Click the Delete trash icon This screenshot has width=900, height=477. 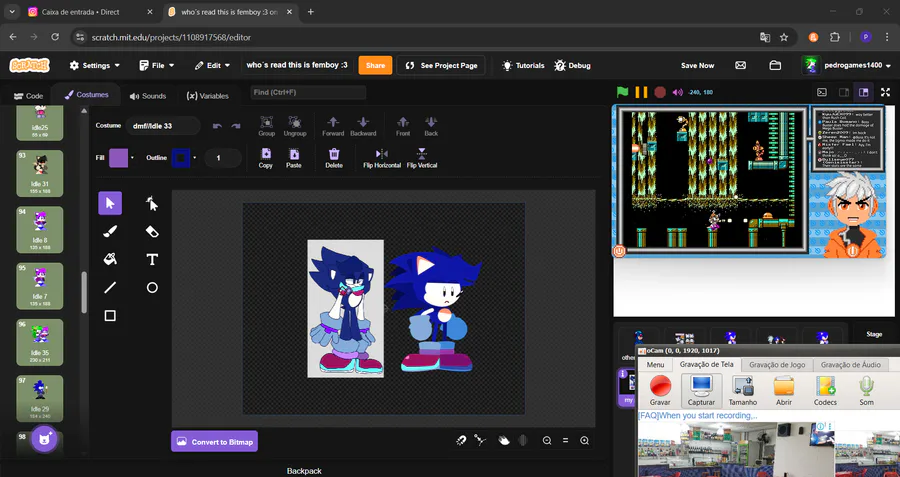[334, 158]
